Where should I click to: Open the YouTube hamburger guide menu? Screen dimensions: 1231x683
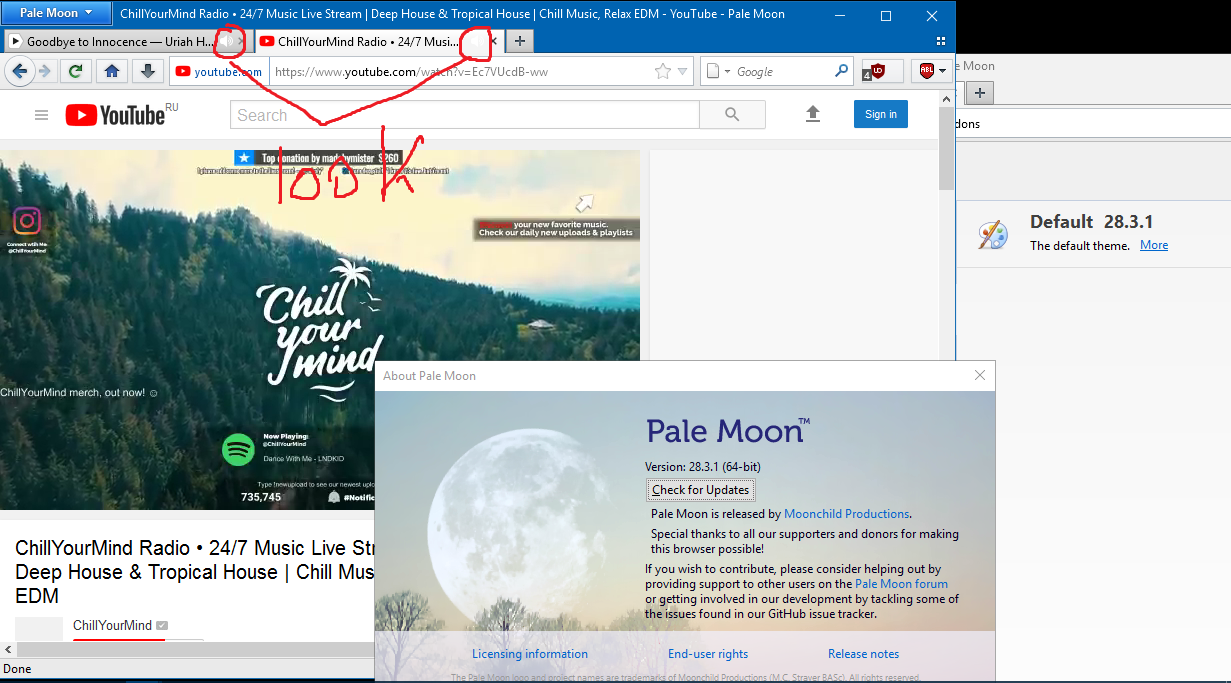(x=41, y=115)
